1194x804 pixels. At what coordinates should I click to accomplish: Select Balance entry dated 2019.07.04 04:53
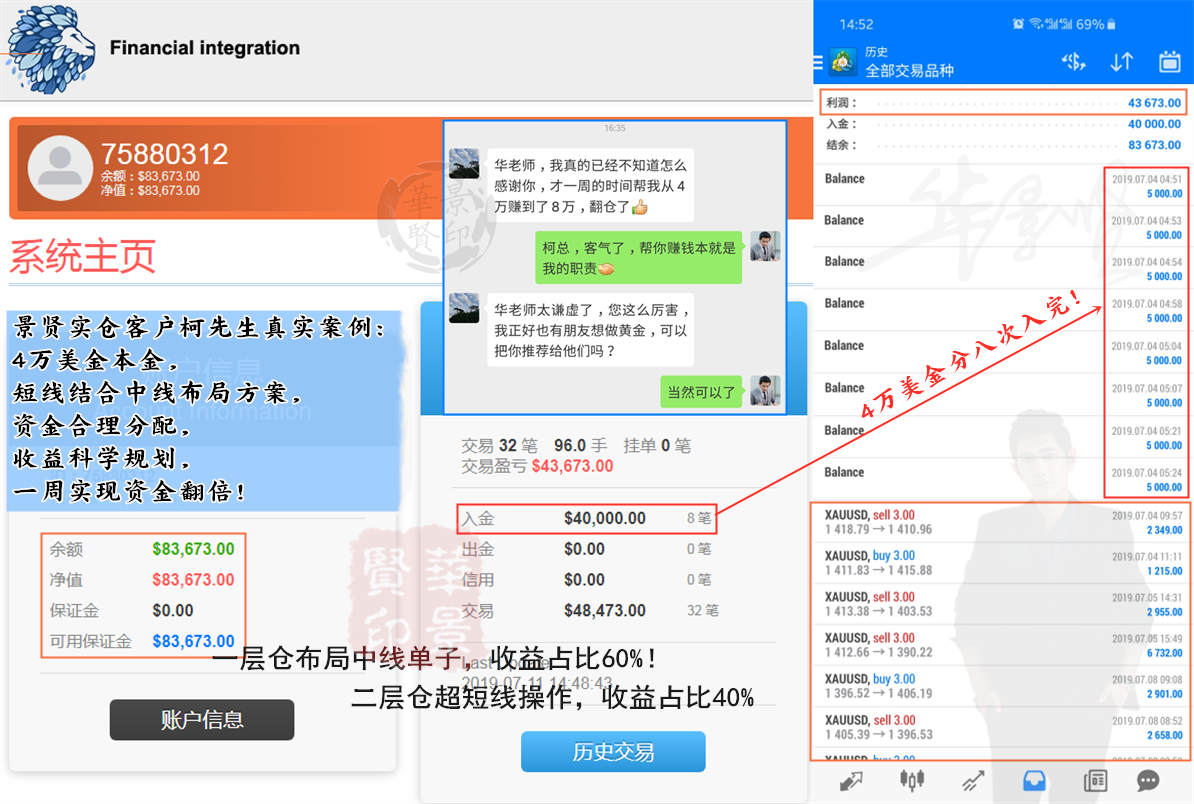point(1003,227)
